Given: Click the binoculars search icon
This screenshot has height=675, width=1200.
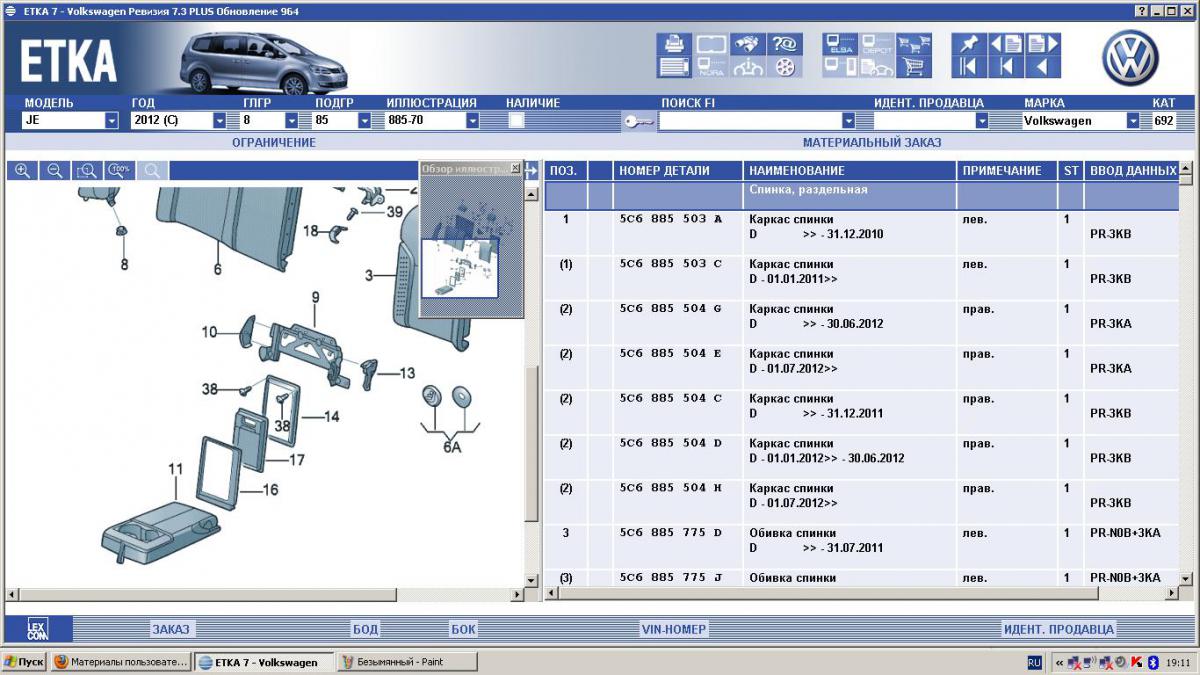Looking at the screenshot, I should (747, 44).
